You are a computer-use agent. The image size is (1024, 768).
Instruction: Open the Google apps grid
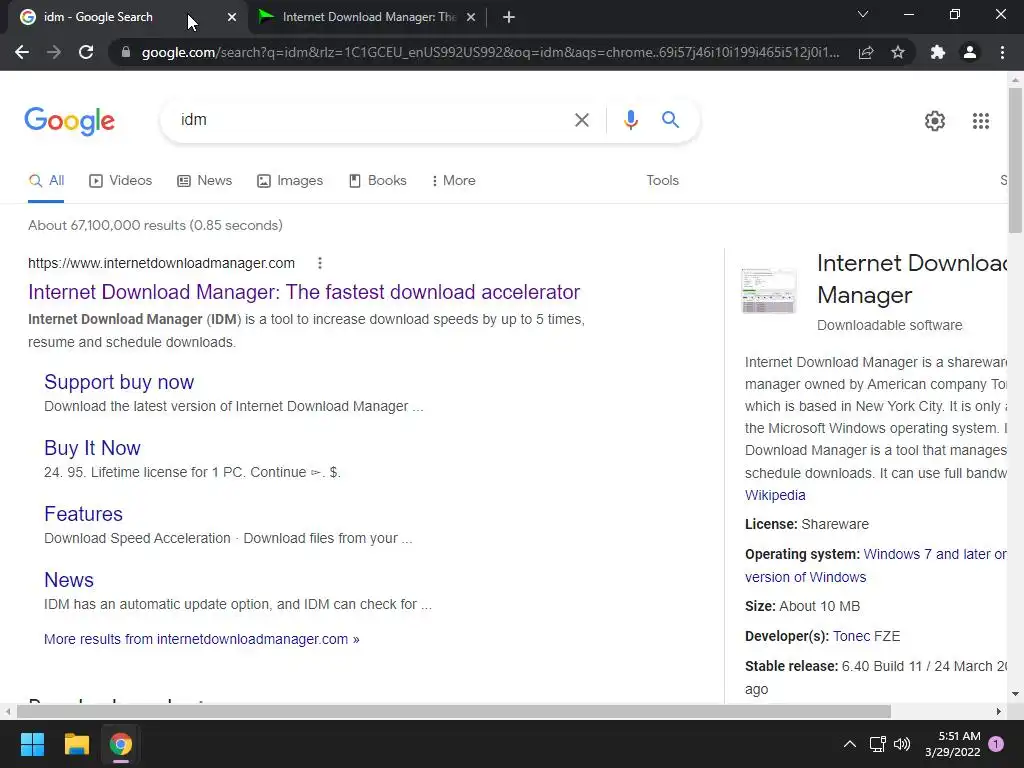980,121
